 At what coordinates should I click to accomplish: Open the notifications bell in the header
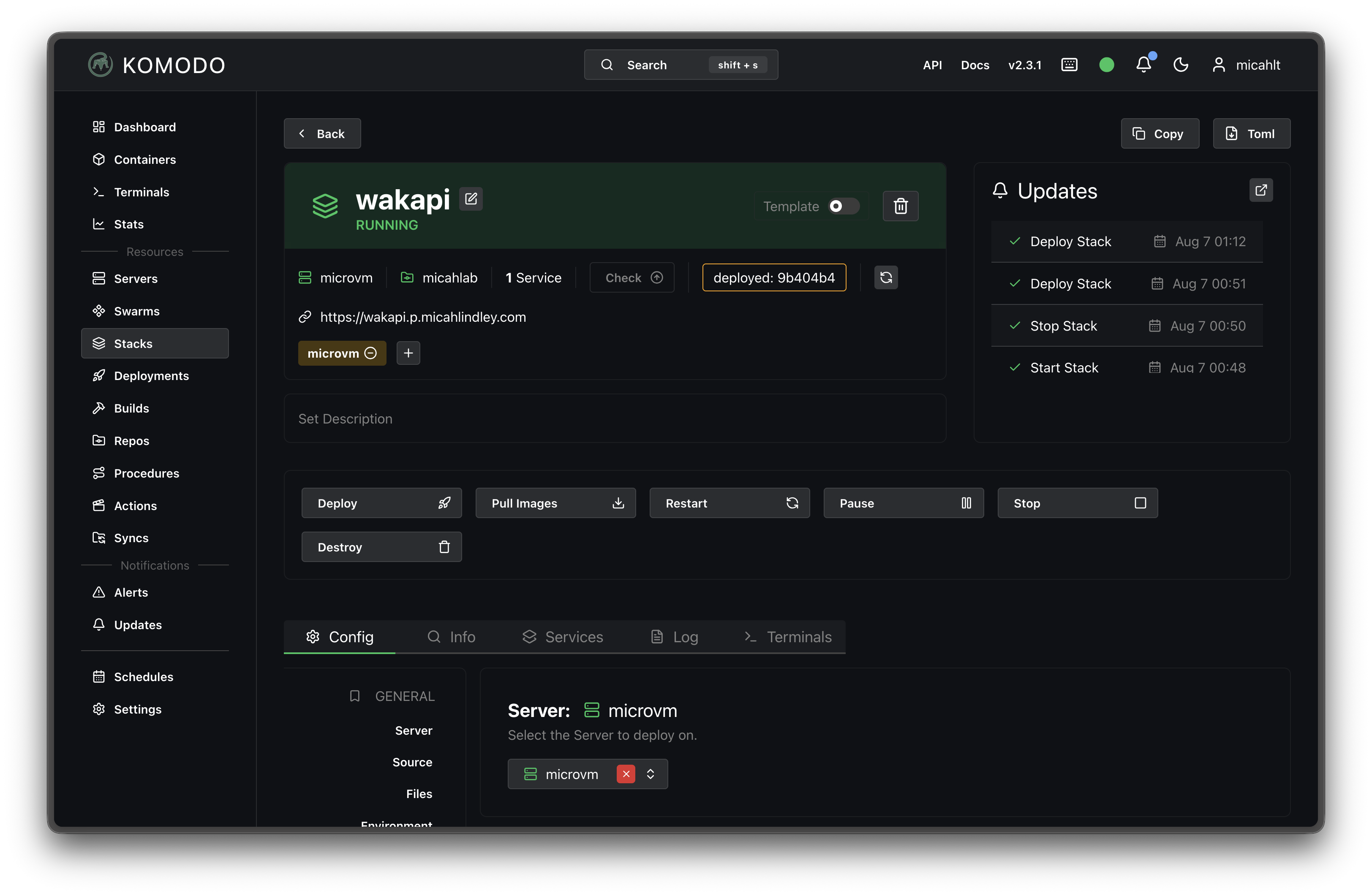[1144, 65]
